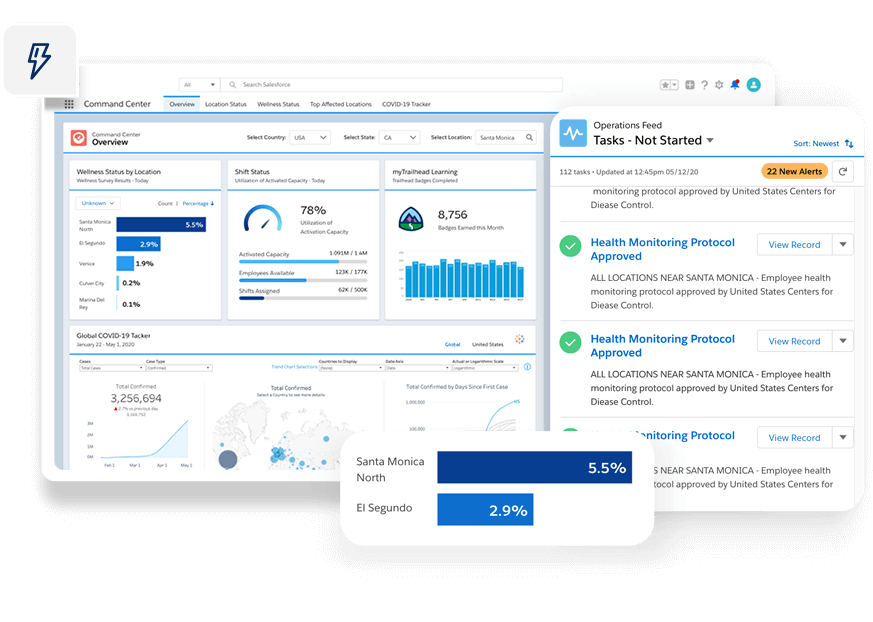The height and width of the screenshot is (622, 873).
Task: Switch COVID tracker to United States view
Action: click(x=488, y=345)
